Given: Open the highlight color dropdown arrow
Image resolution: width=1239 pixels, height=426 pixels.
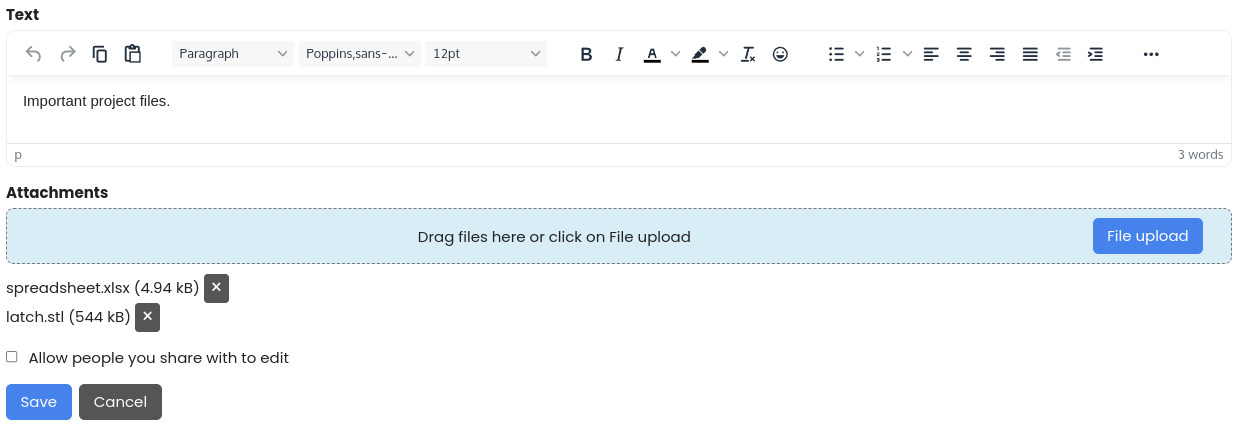Looking at the screenshot, I should coord(723,54).
